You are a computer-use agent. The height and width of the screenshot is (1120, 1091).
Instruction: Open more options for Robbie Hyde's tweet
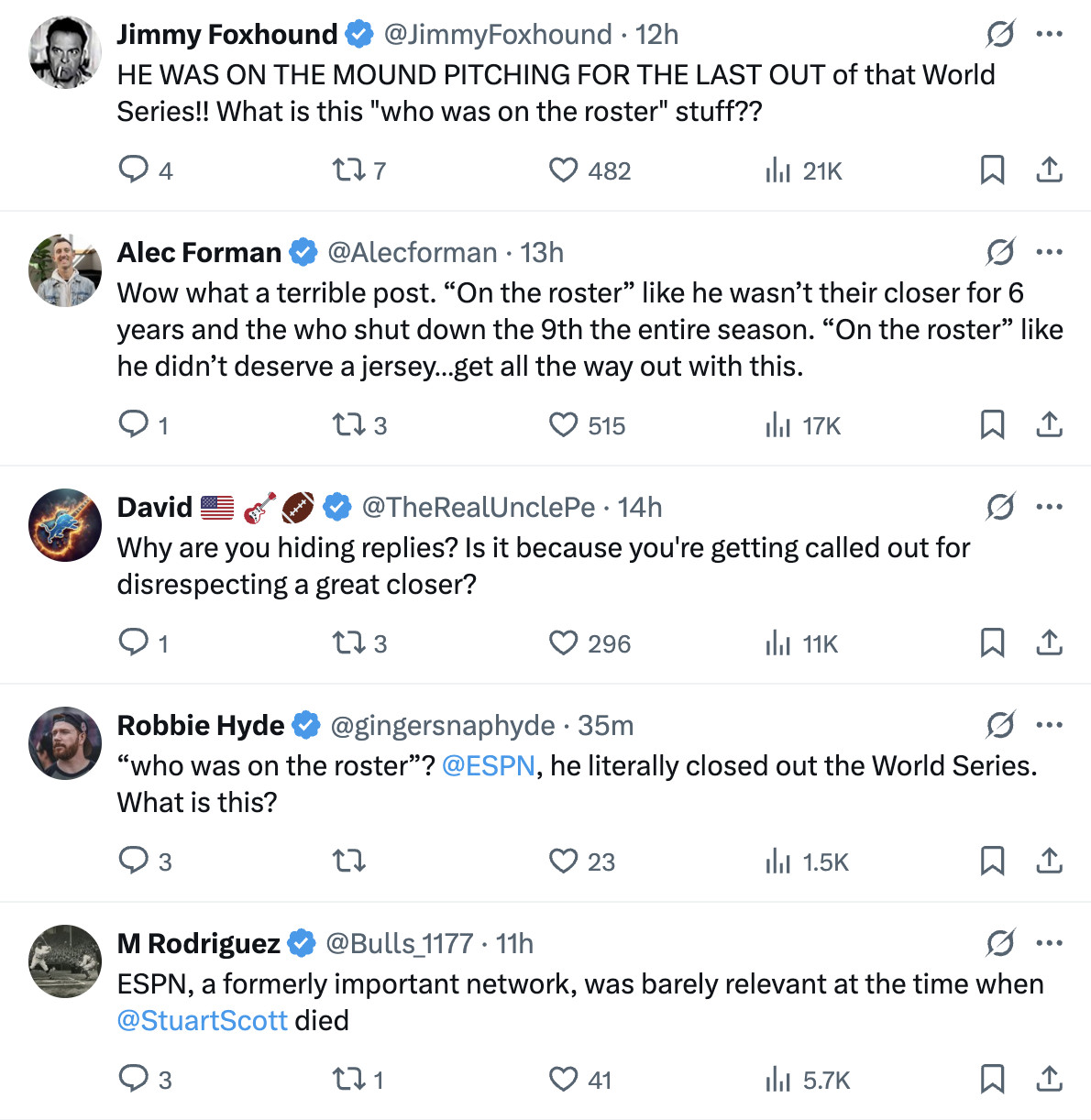point(1048,724)
